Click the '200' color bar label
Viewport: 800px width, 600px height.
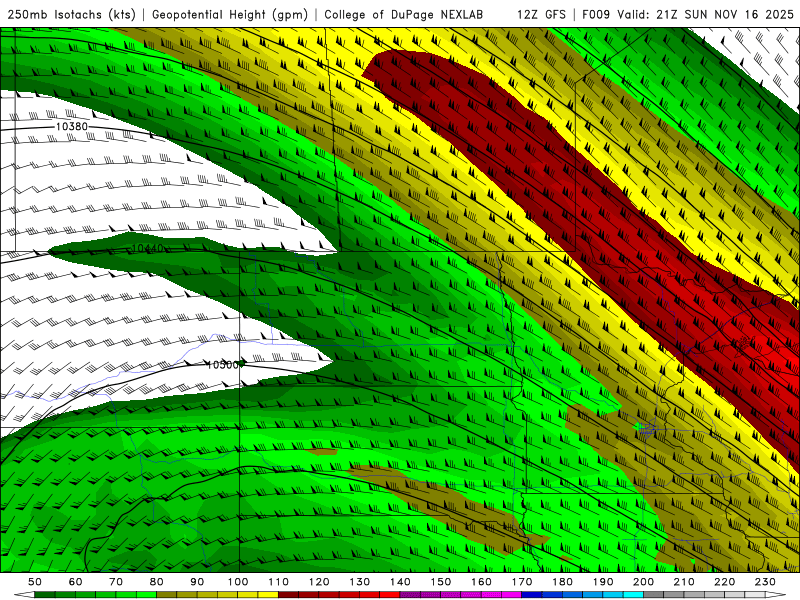click(643, 582)
